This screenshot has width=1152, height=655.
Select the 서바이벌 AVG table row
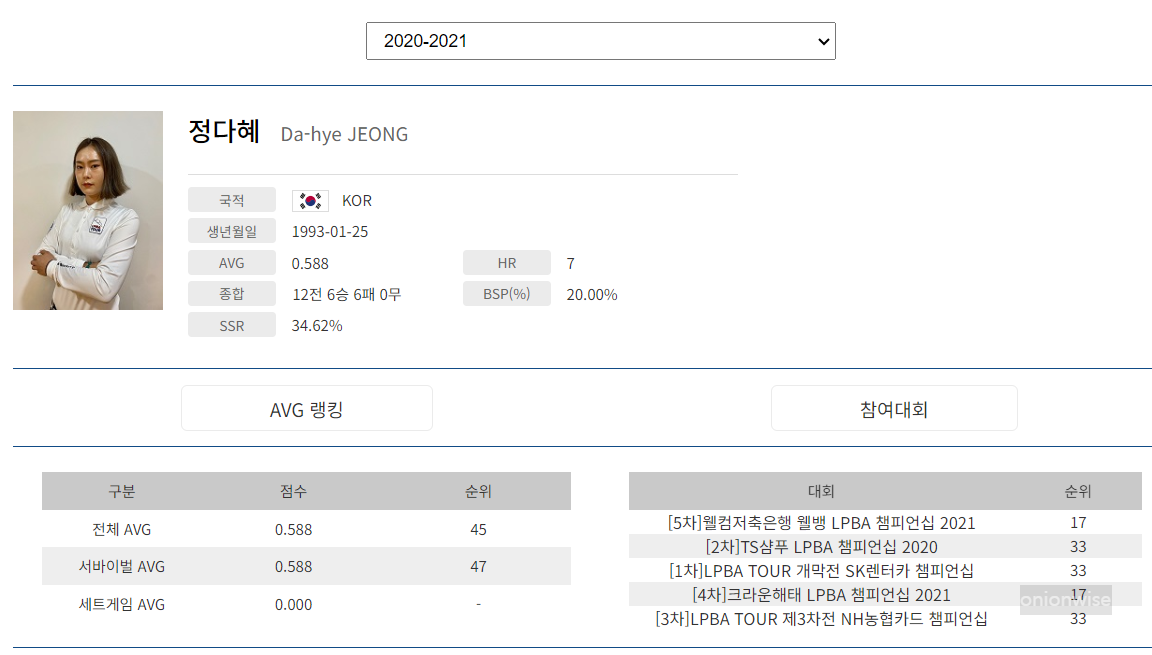tap(305, 567)
